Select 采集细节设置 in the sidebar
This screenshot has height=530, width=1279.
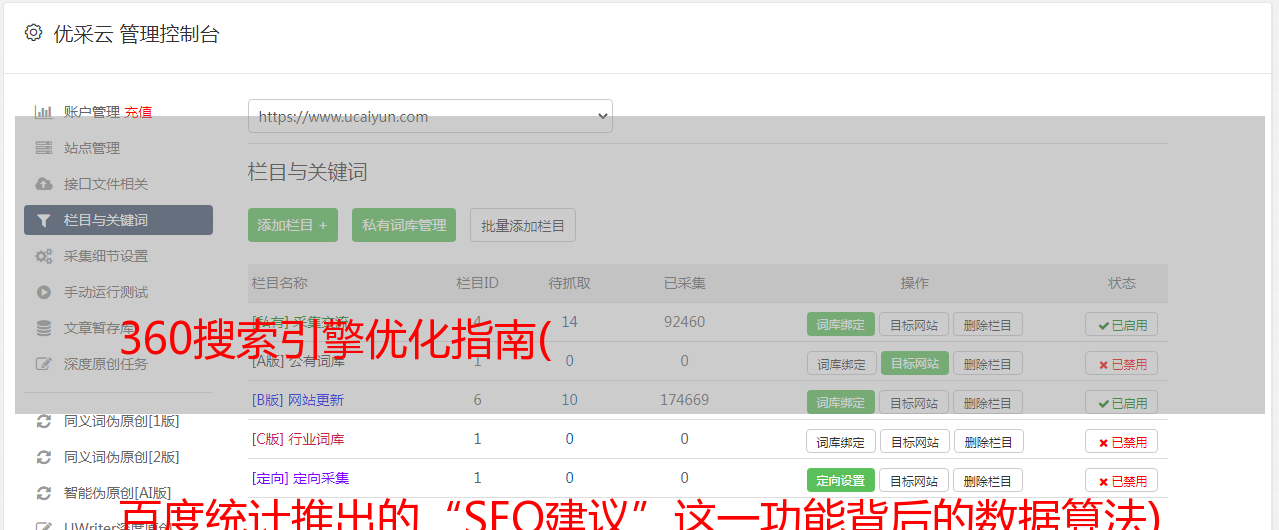click(106, 256)
